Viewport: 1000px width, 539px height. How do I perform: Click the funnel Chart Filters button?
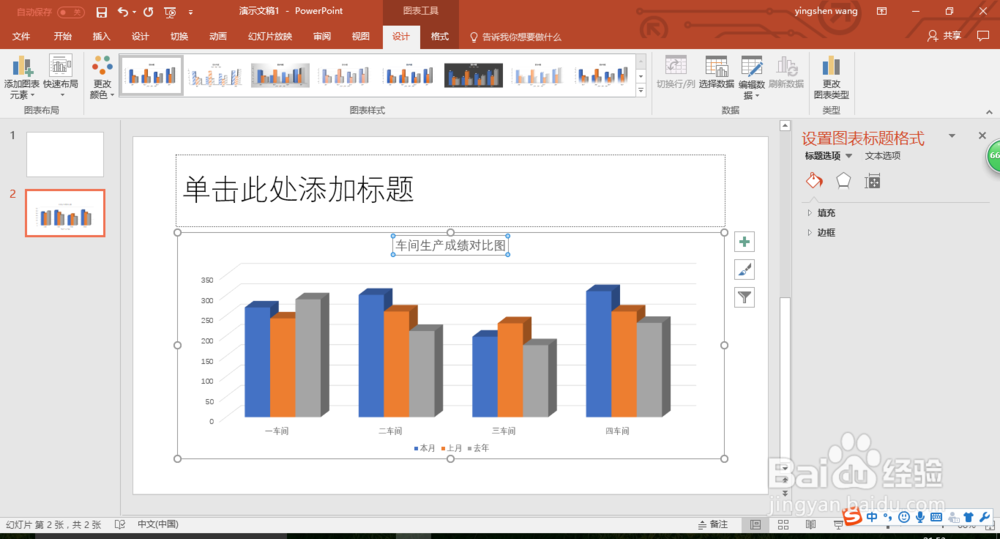coord(744,297)
